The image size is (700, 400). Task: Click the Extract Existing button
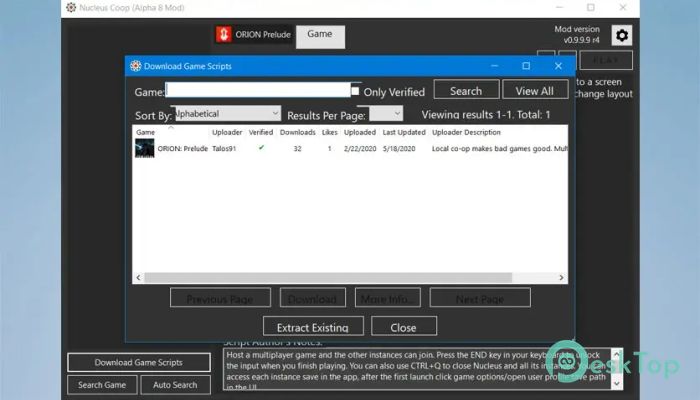(313, 326)
